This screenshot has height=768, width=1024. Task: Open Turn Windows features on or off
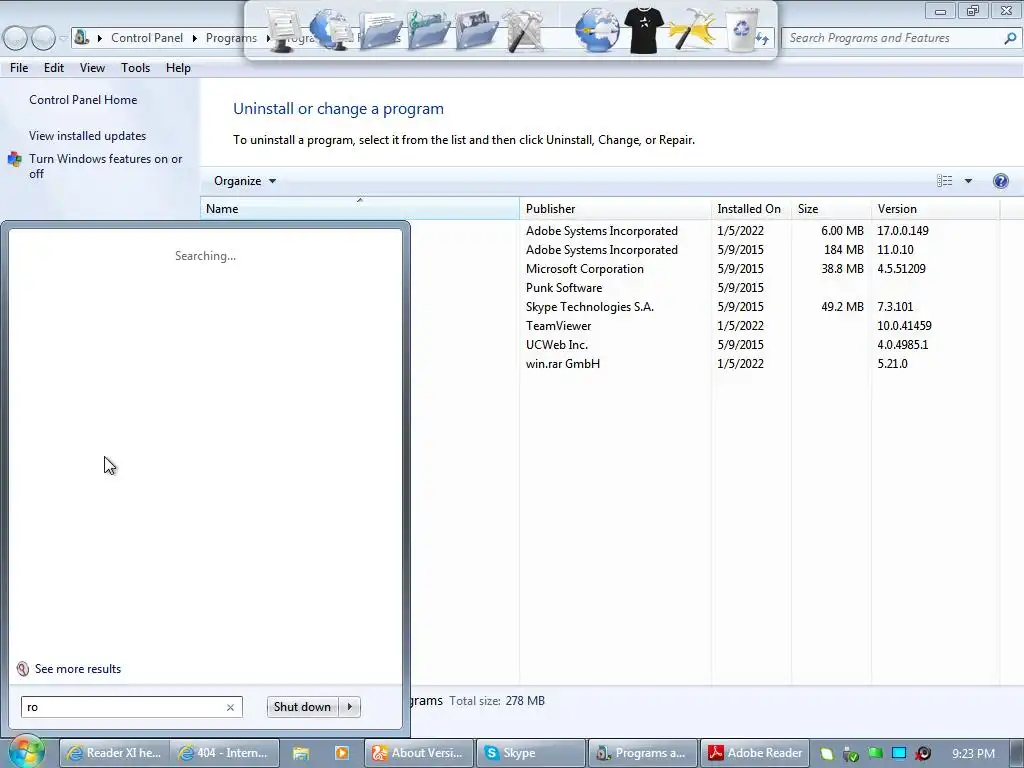tap(105, 166)
